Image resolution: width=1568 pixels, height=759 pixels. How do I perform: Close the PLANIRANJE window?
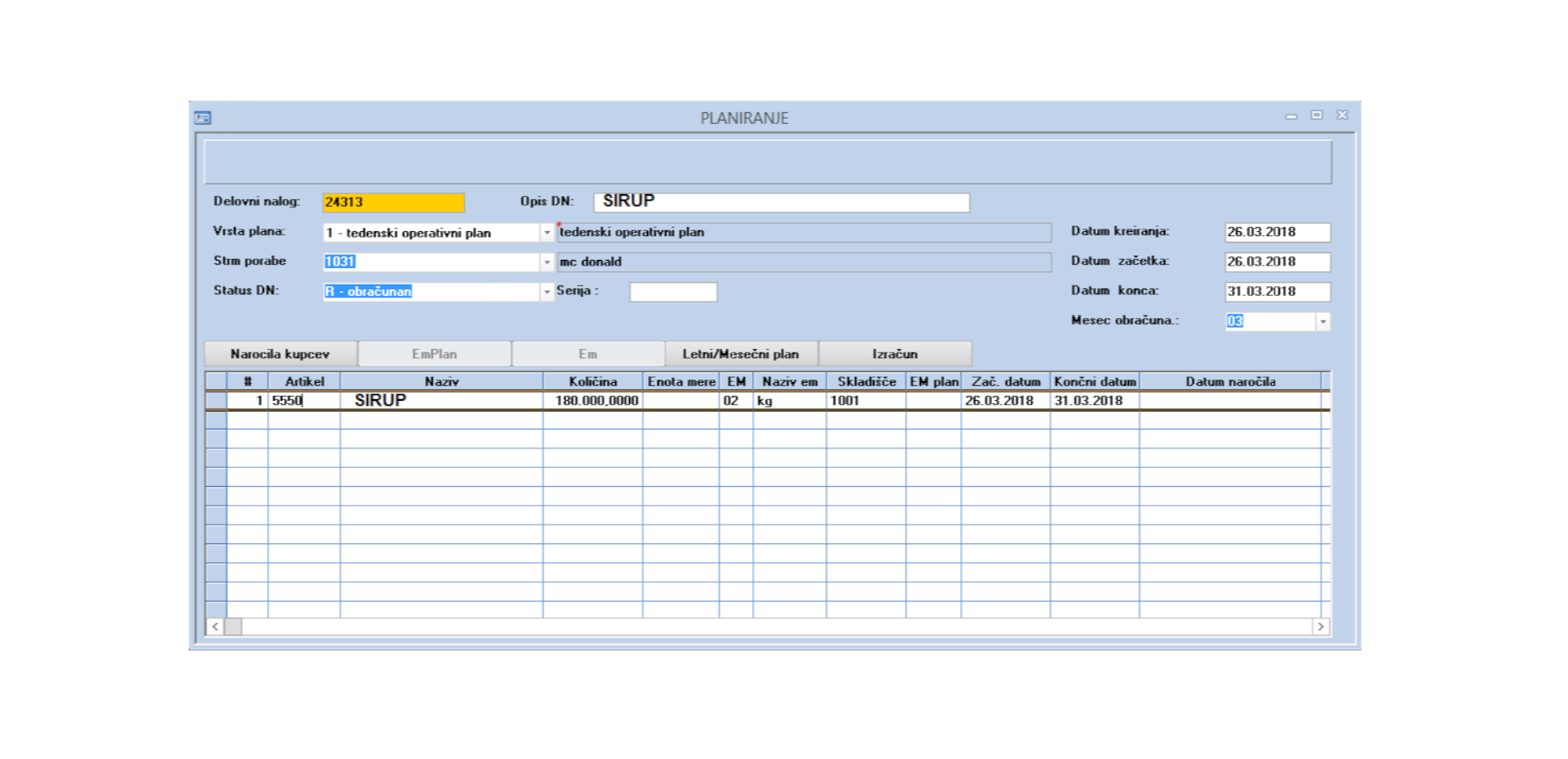1342,116
